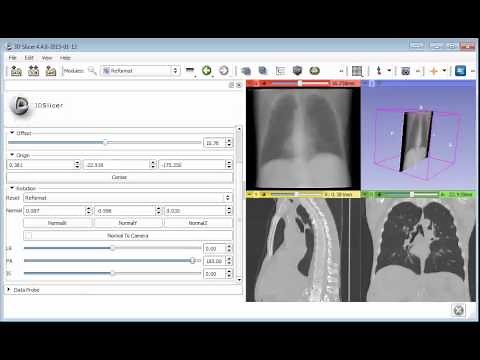Open the View menu
The image size is (480, 360).
(47, 58)
